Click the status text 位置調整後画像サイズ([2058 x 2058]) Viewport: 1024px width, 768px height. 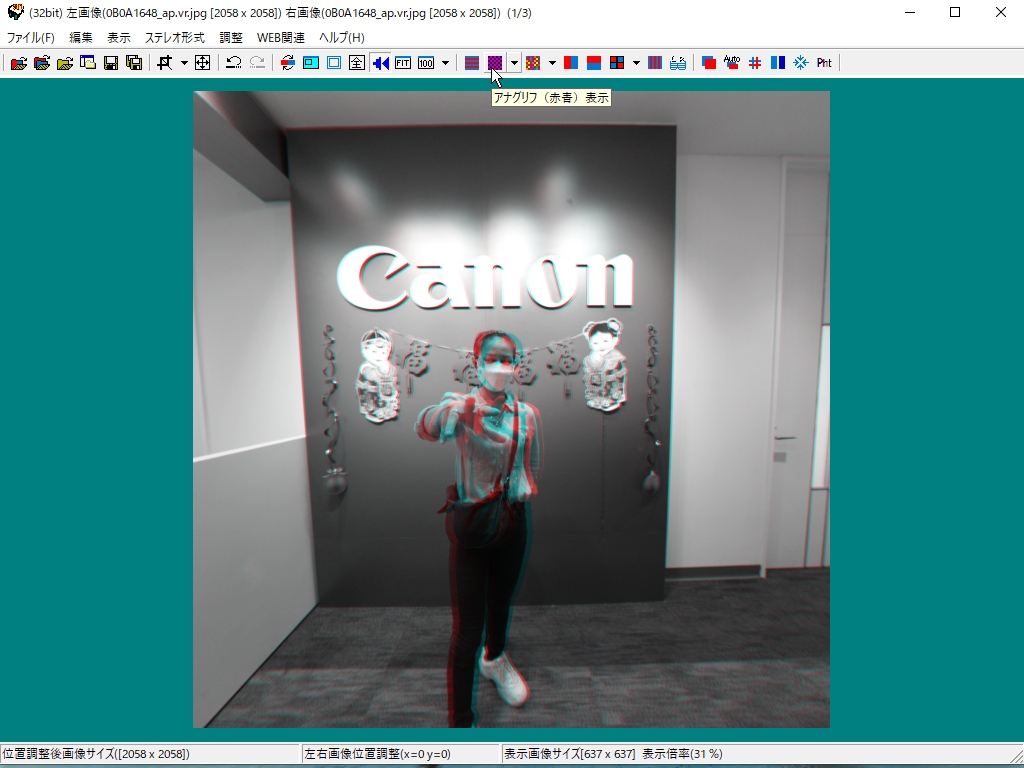96,754
